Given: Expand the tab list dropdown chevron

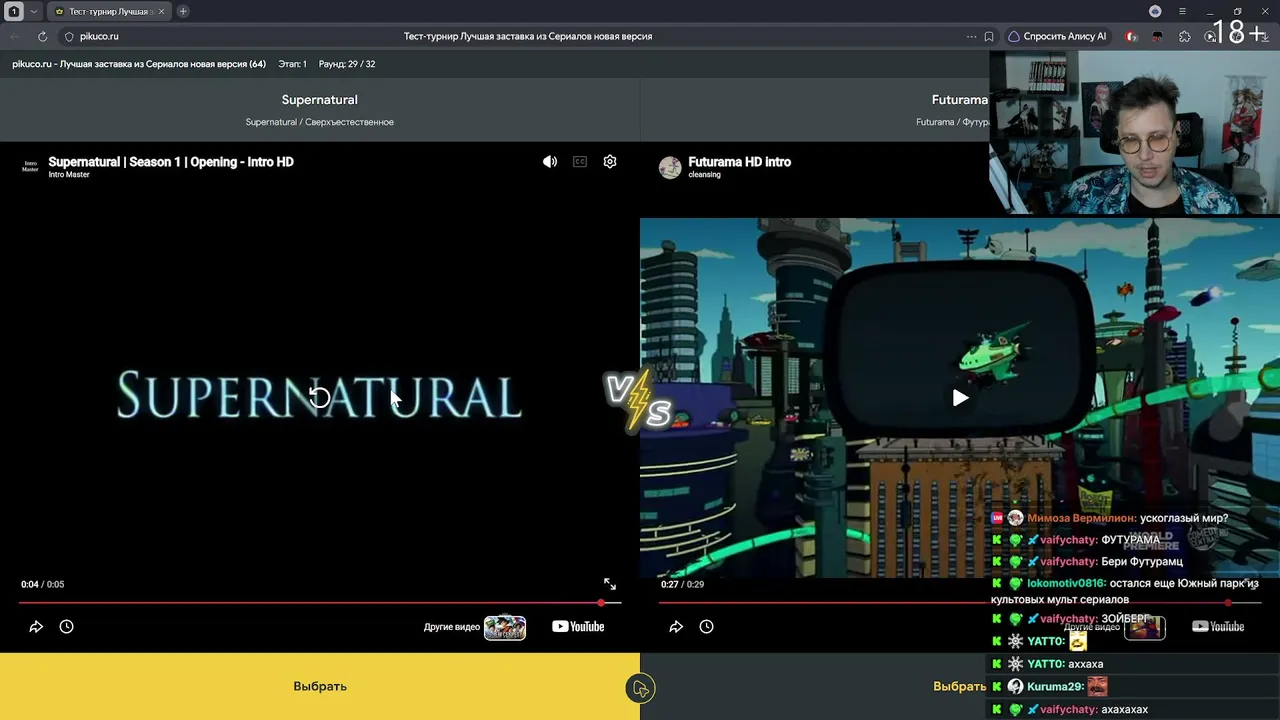Looking at the screenshot, I should click(34, 11).
